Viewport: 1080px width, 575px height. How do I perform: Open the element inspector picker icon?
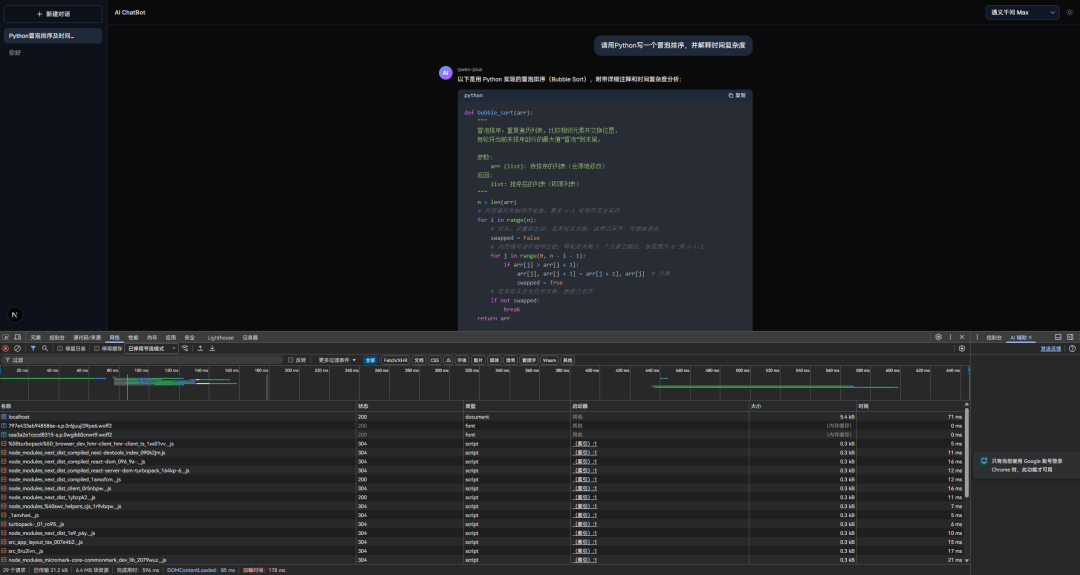[6, 337]
